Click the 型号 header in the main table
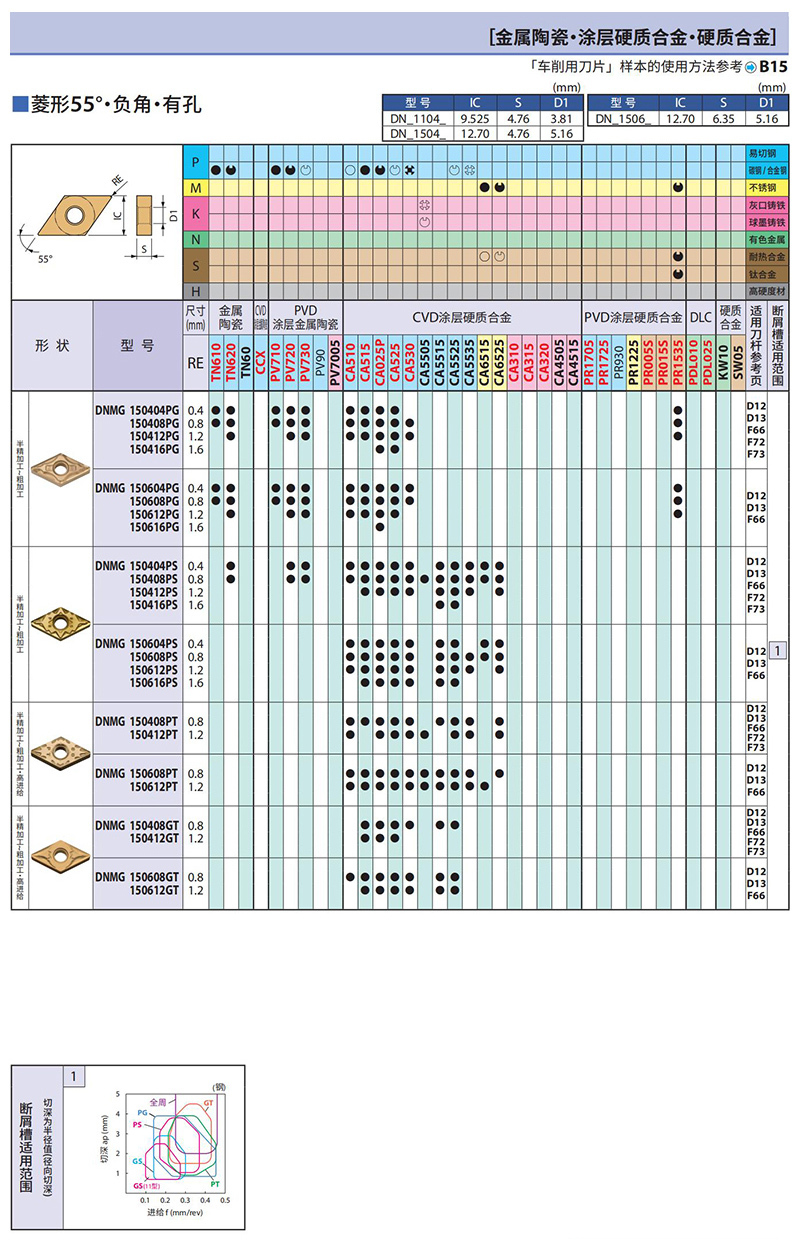 138,344
